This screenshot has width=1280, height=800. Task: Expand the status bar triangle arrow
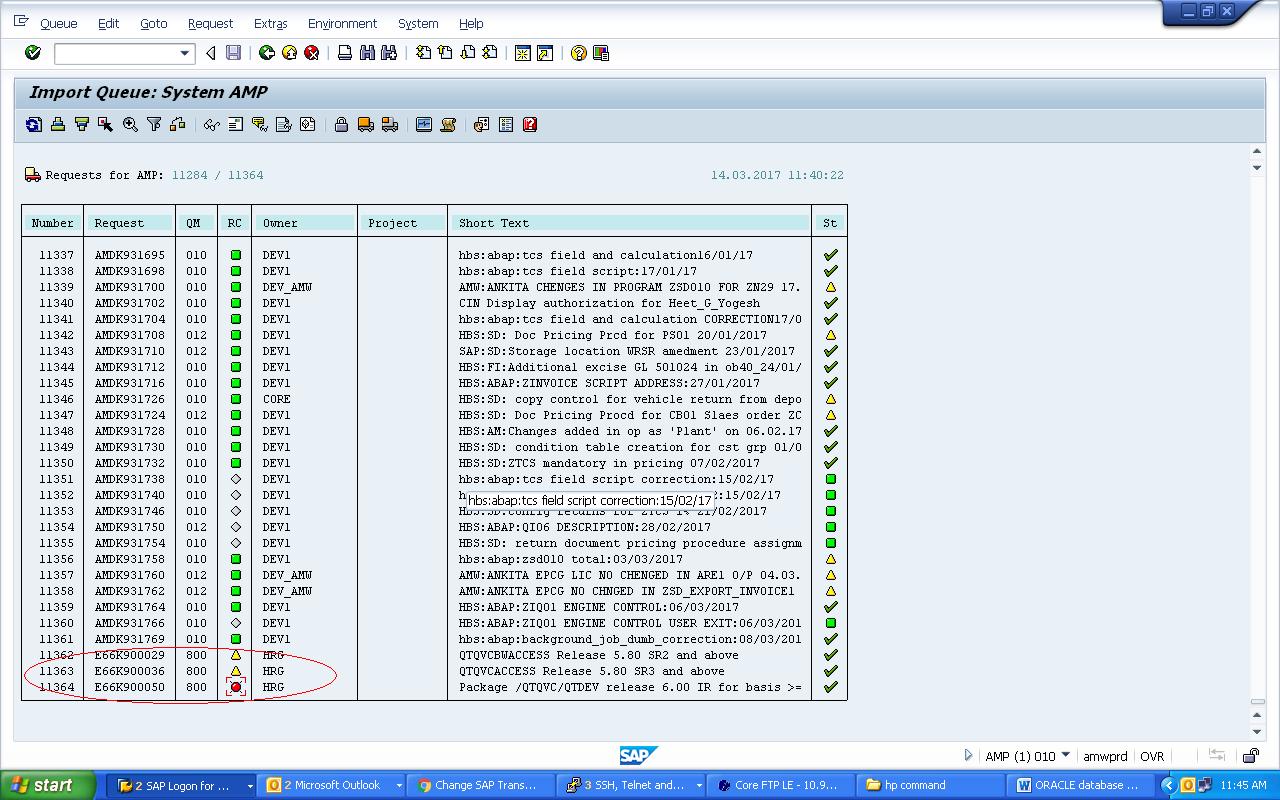pyautogui.click(x=968, y=755)
